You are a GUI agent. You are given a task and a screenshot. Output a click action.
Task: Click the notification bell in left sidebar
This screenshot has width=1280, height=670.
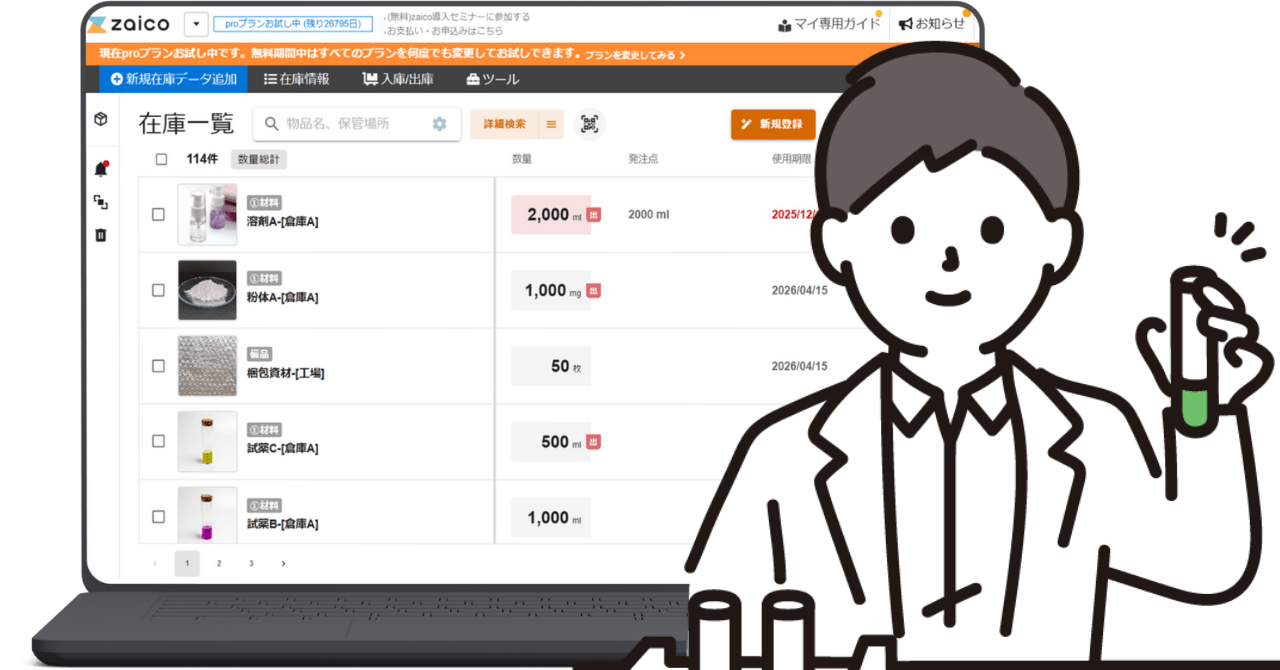click(x=100, y=169)
